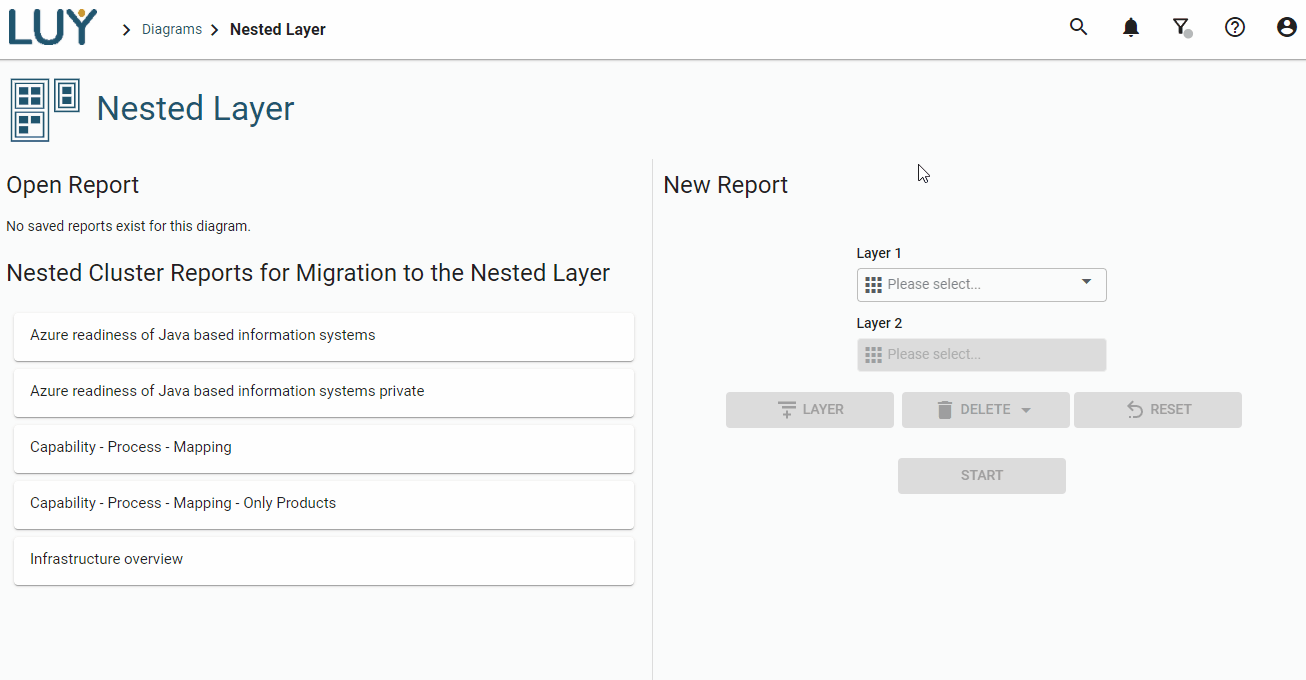This screenshot has width=1306, height=680.
Task: Expand the Delete button dropdown arrow
Action: coord(1026,410)
